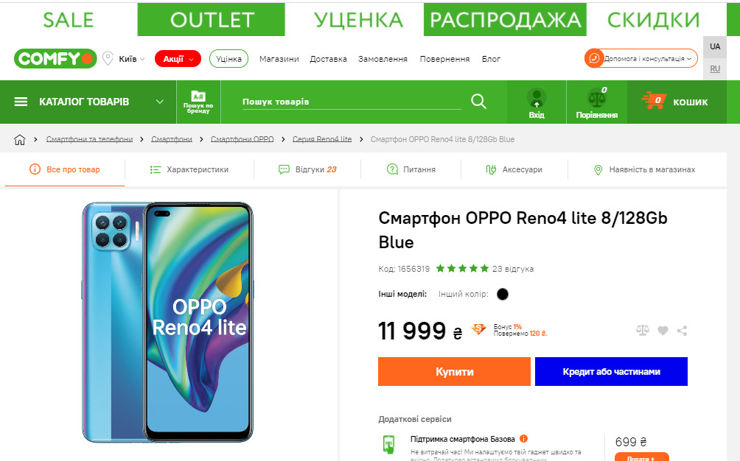Click the share icon near price
The height and width of the screenshot is (461, 740).
(x=682, y=331)
